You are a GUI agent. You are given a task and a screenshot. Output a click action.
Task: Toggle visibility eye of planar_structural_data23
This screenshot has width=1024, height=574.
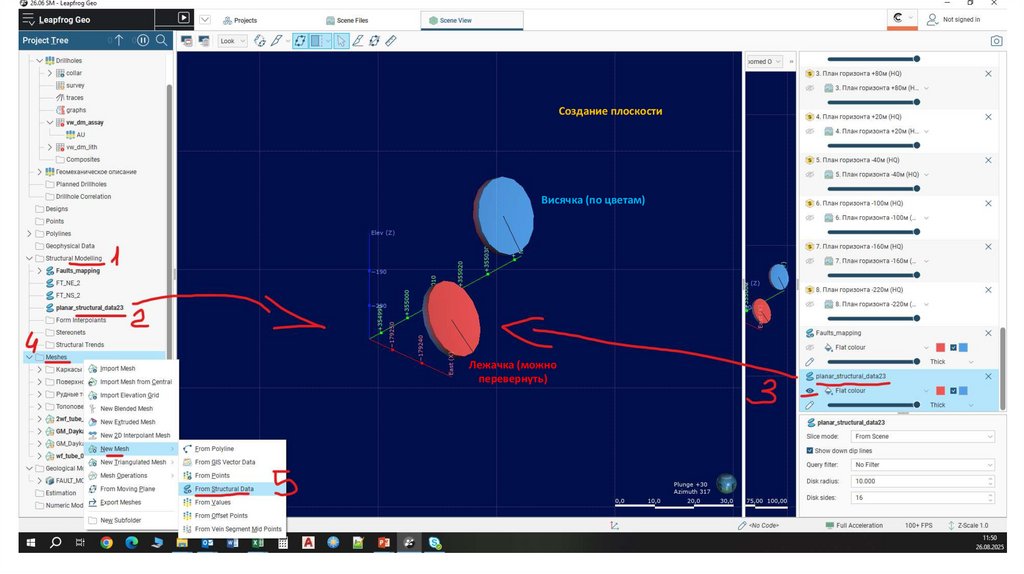810,391
